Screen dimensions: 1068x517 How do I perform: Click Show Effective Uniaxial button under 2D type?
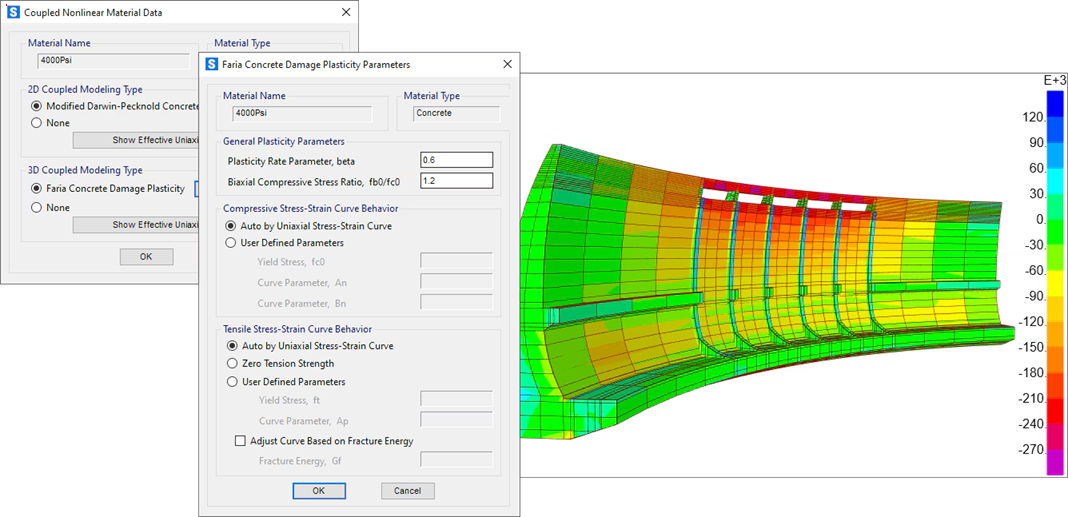click(x=136, y=140)
